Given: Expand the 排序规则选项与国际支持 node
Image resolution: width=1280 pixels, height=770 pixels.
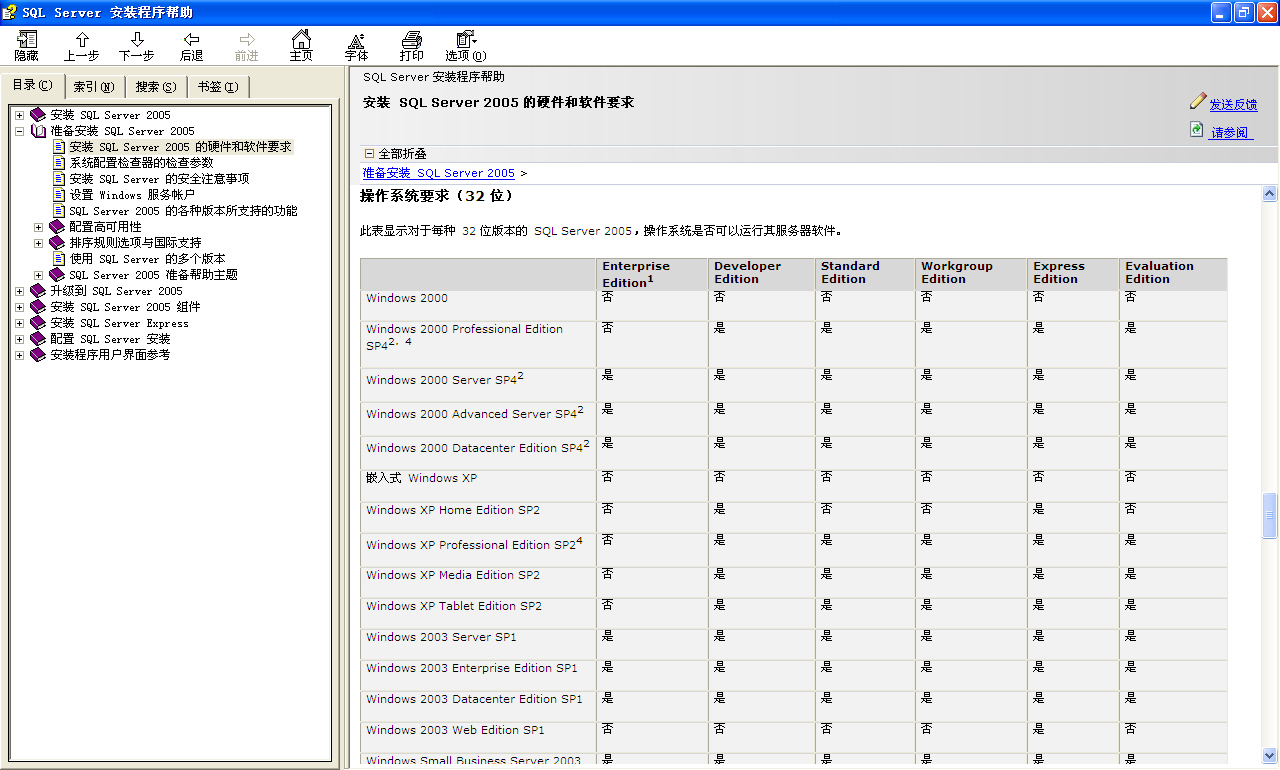Looking at the screenshot, I should pos(39,243).
